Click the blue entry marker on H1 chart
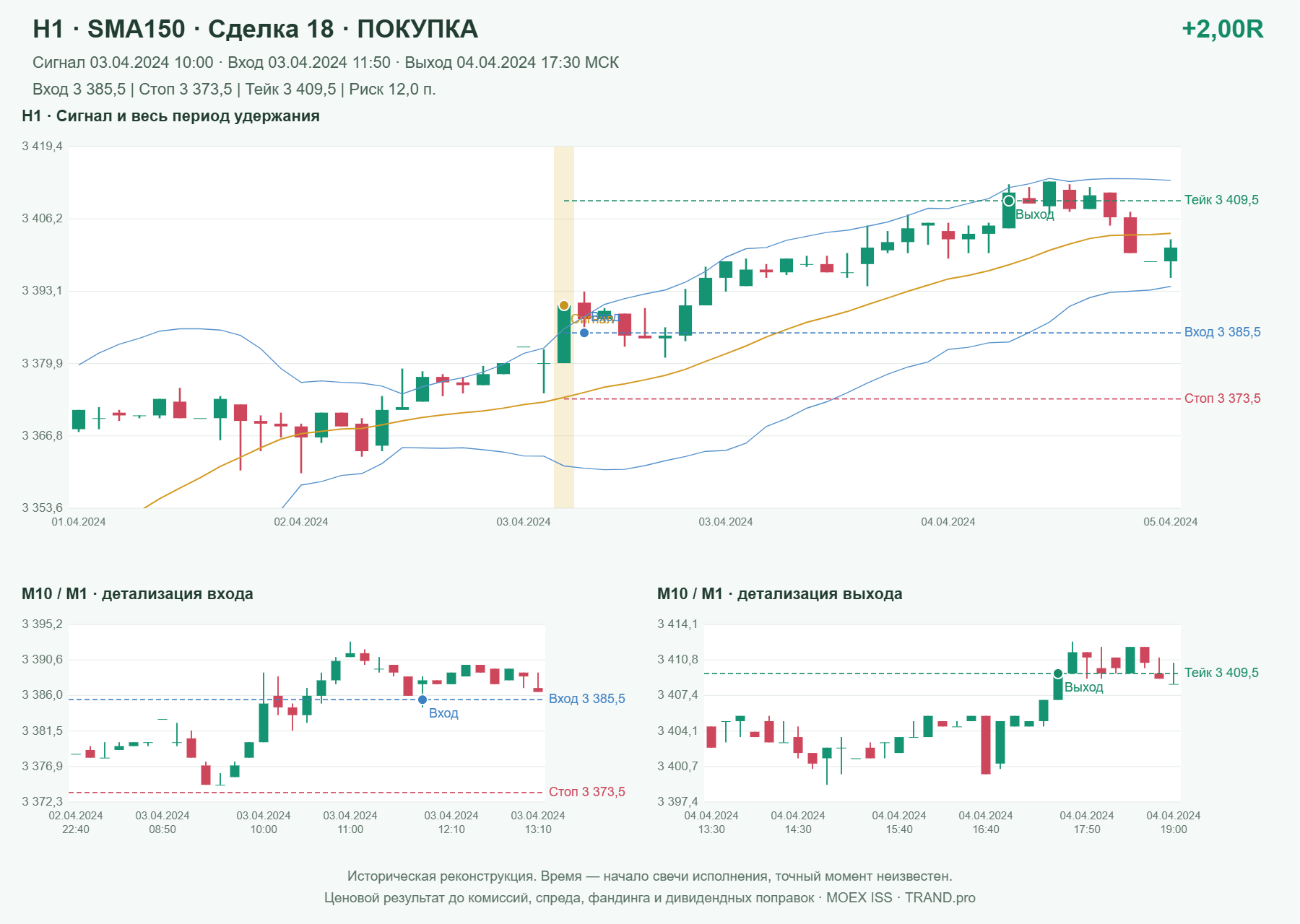The image size is (1300, 924). tap(584, 333)
